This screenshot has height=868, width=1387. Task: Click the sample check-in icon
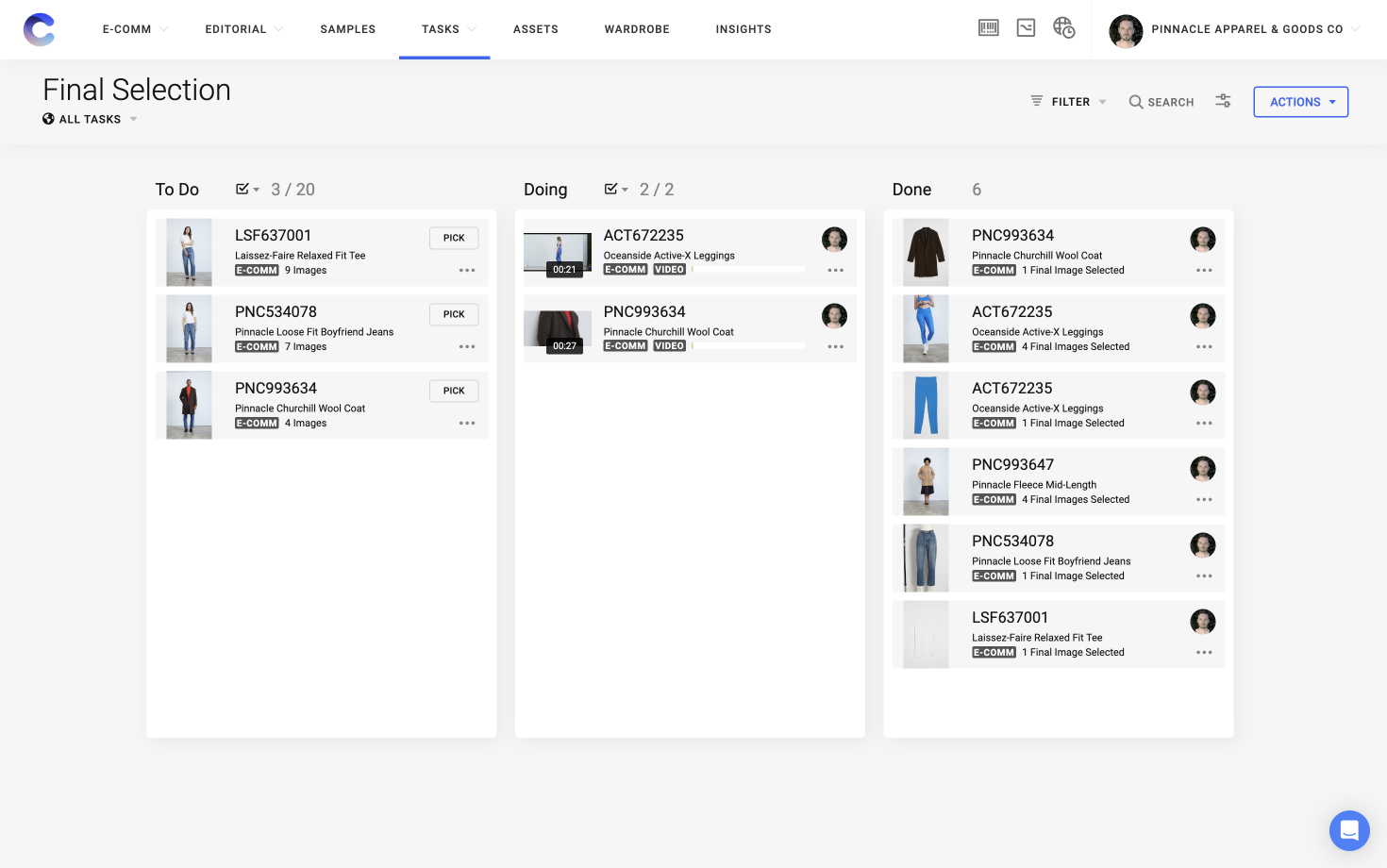[1026, 27]
